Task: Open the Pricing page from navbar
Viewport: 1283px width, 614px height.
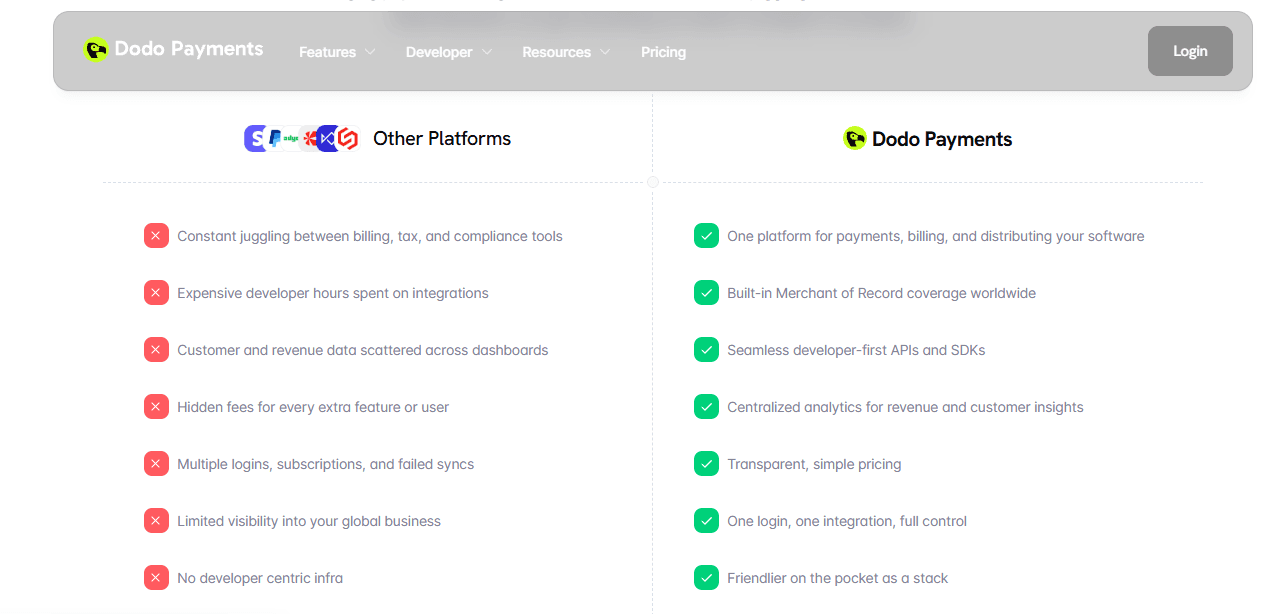Action: [663, 52]
